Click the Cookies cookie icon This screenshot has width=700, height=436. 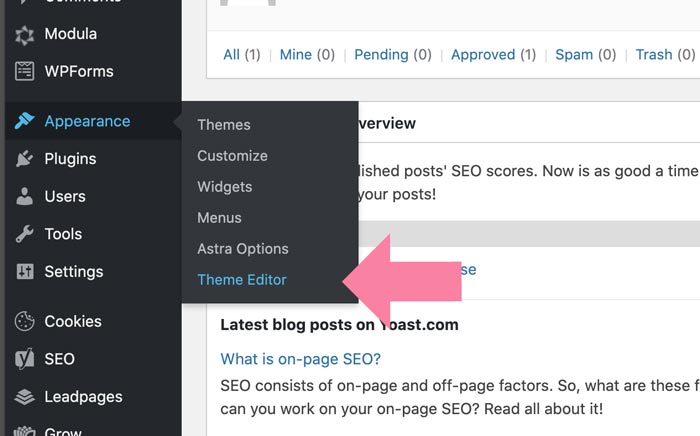tap(24, 321)
